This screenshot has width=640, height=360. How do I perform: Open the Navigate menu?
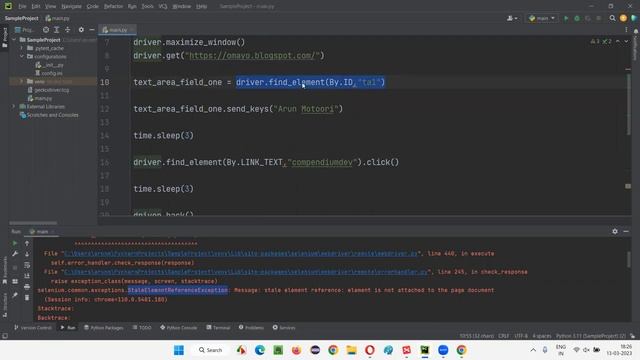[x=71, y=6]
